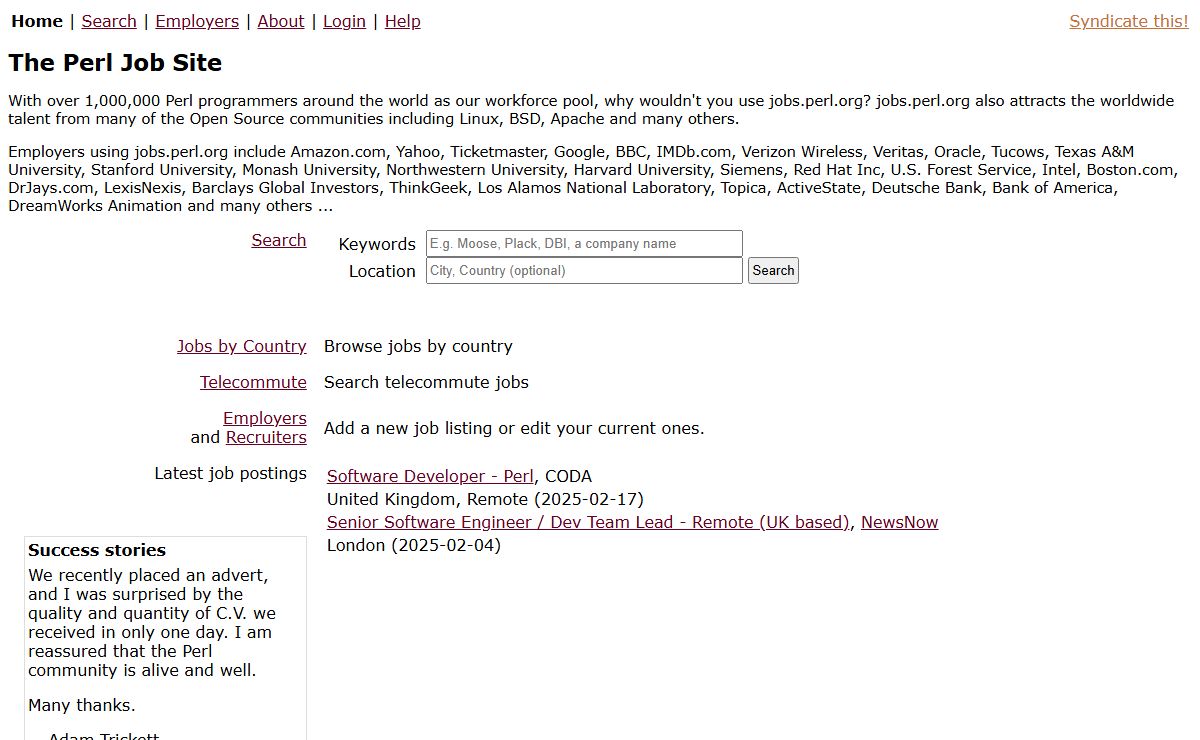This screenshot has height=740, width=1200.
Task: Open the Employers link above Recruiters
Action: (x=265, y=418)
